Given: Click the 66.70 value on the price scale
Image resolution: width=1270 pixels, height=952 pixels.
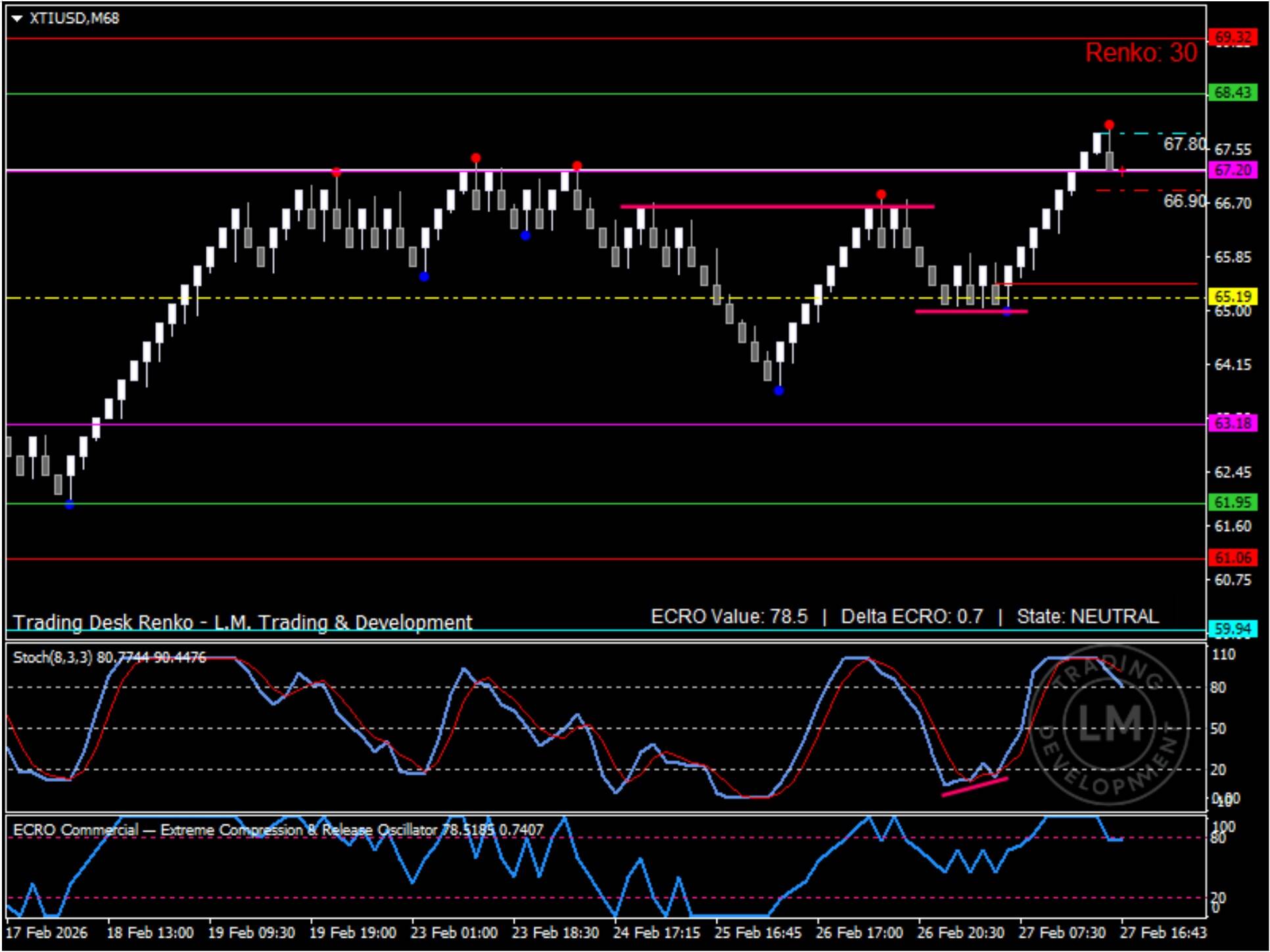Looking at the screenshot, I should point(1233,203).
